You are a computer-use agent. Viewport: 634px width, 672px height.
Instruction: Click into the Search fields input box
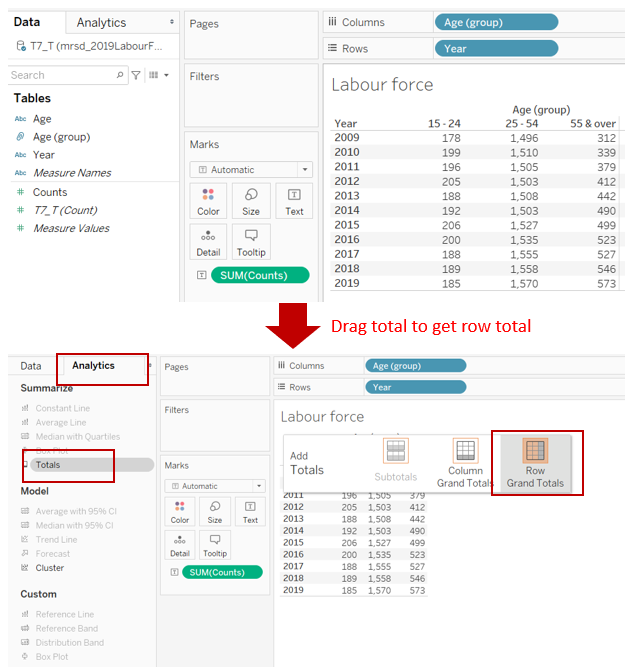[60, 75]
